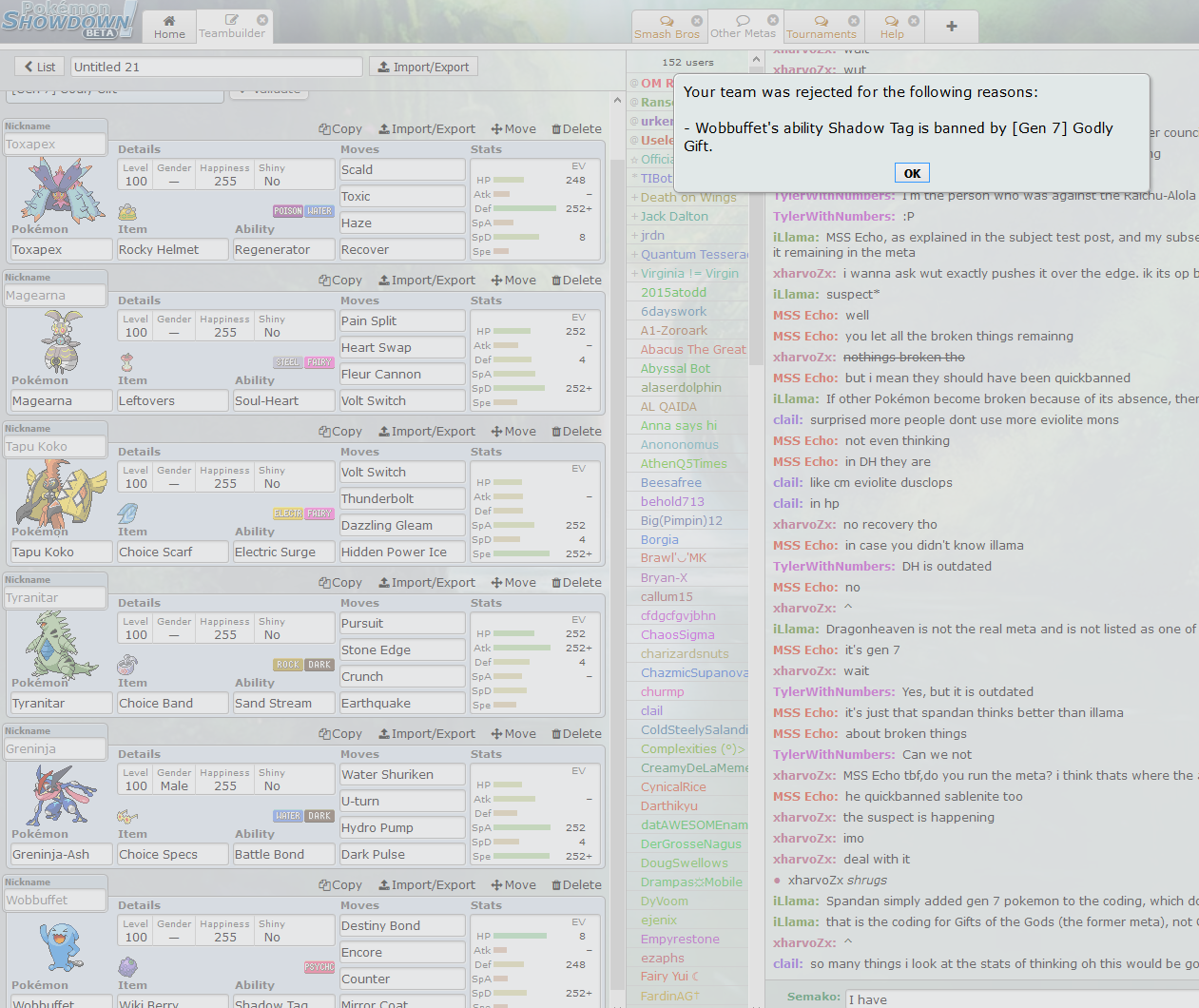Viewport: 1199px width, 1008px height.
Task: Open Tapu Koko's Pokémon species selector
Action: point(59,552)
